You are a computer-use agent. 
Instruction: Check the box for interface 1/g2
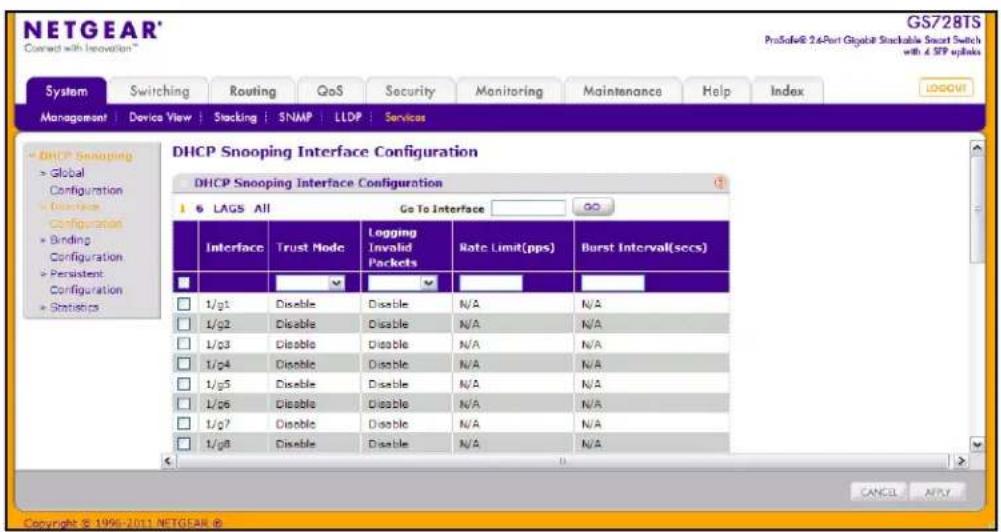coord(184,324)
